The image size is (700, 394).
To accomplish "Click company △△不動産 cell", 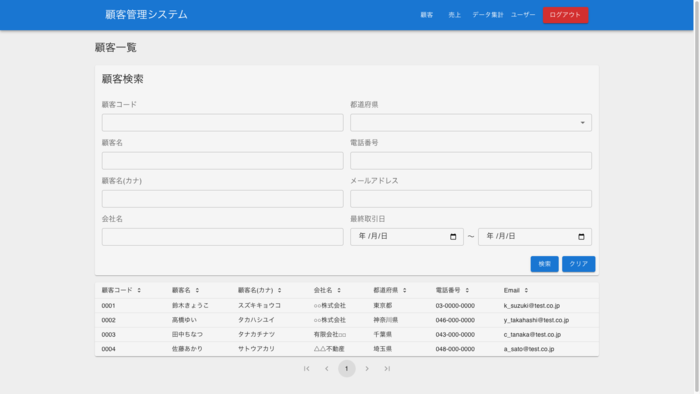I will pyautogui.click(x=329, y=349).
